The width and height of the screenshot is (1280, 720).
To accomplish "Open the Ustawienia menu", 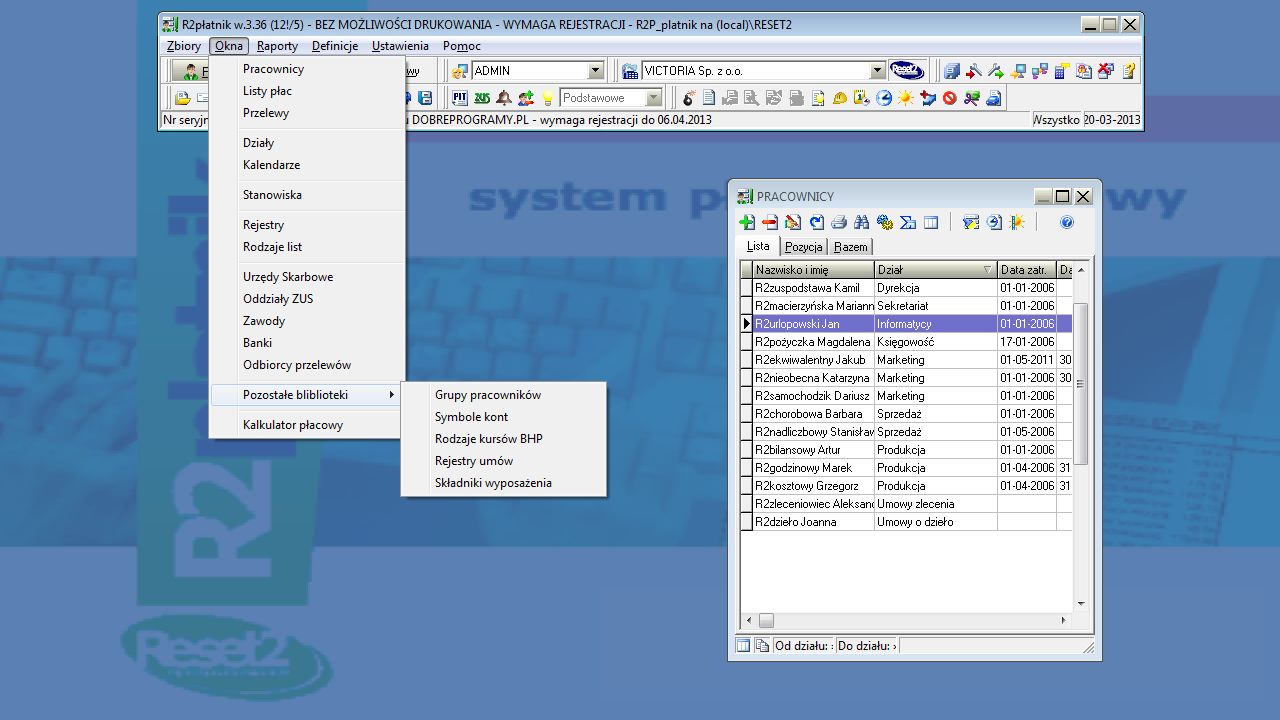I will click(400, 46).
